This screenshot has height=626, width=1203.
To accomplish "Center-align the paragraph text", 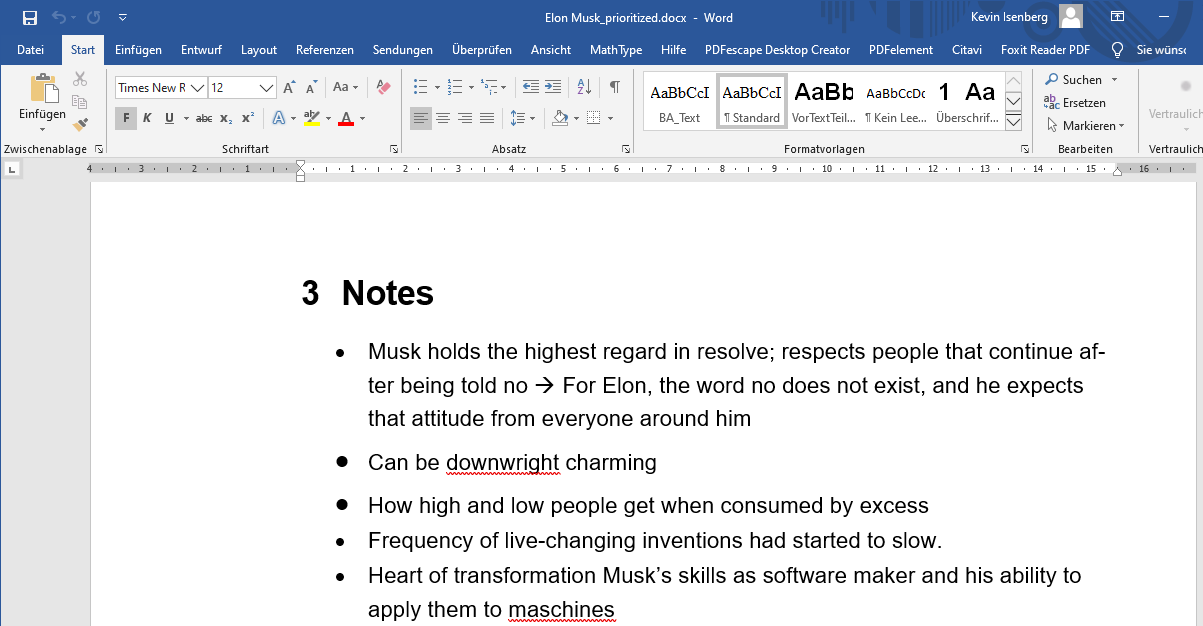I will coord(443,119).
